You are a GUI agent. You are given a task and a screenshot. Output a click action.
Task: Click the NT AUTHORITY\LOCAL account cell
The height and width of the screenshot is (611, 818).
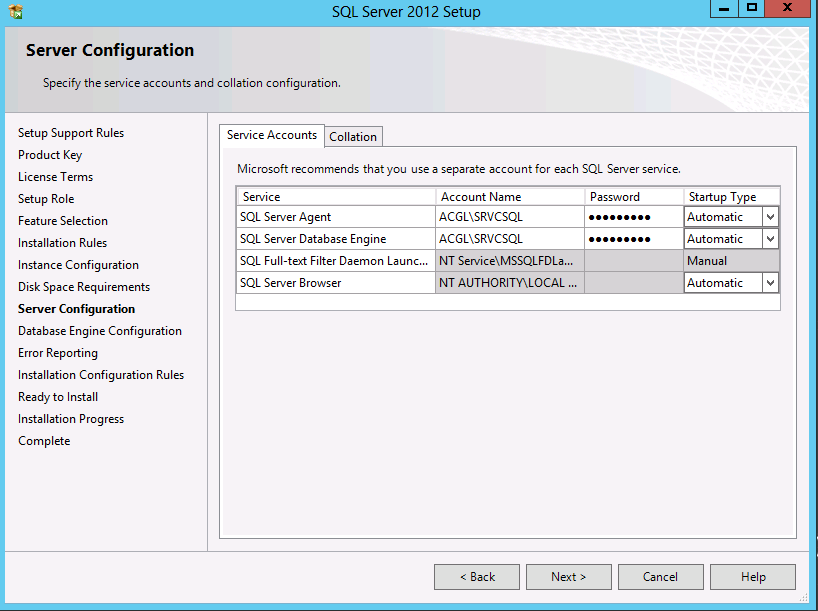(510, 283)
